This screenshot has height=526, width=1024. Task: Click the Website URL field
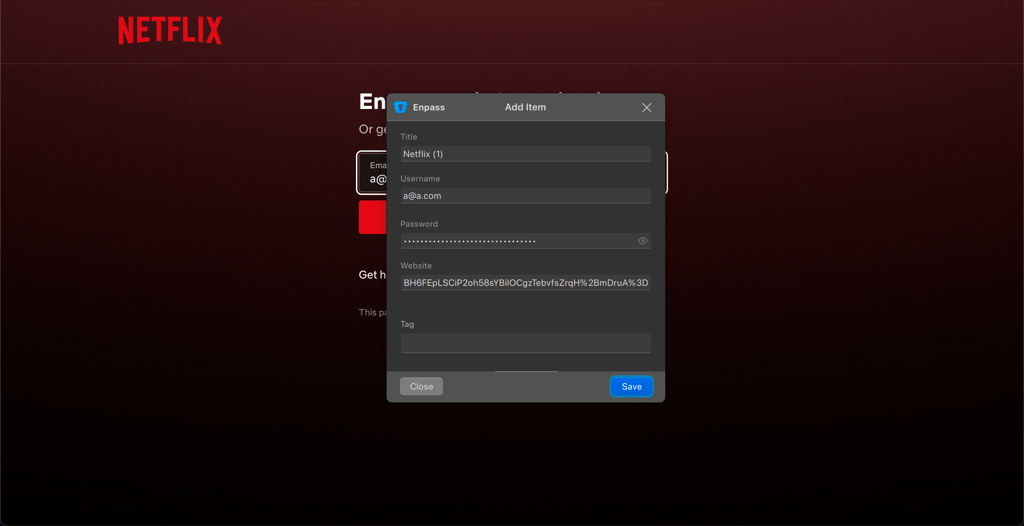pyautogui.click(x=526, y=283)
